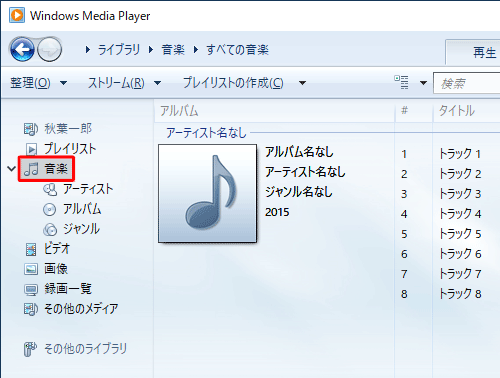Screen dimensions: 500x378
Task: Click the アーティスト people icon
Action: tap(50, 189)
